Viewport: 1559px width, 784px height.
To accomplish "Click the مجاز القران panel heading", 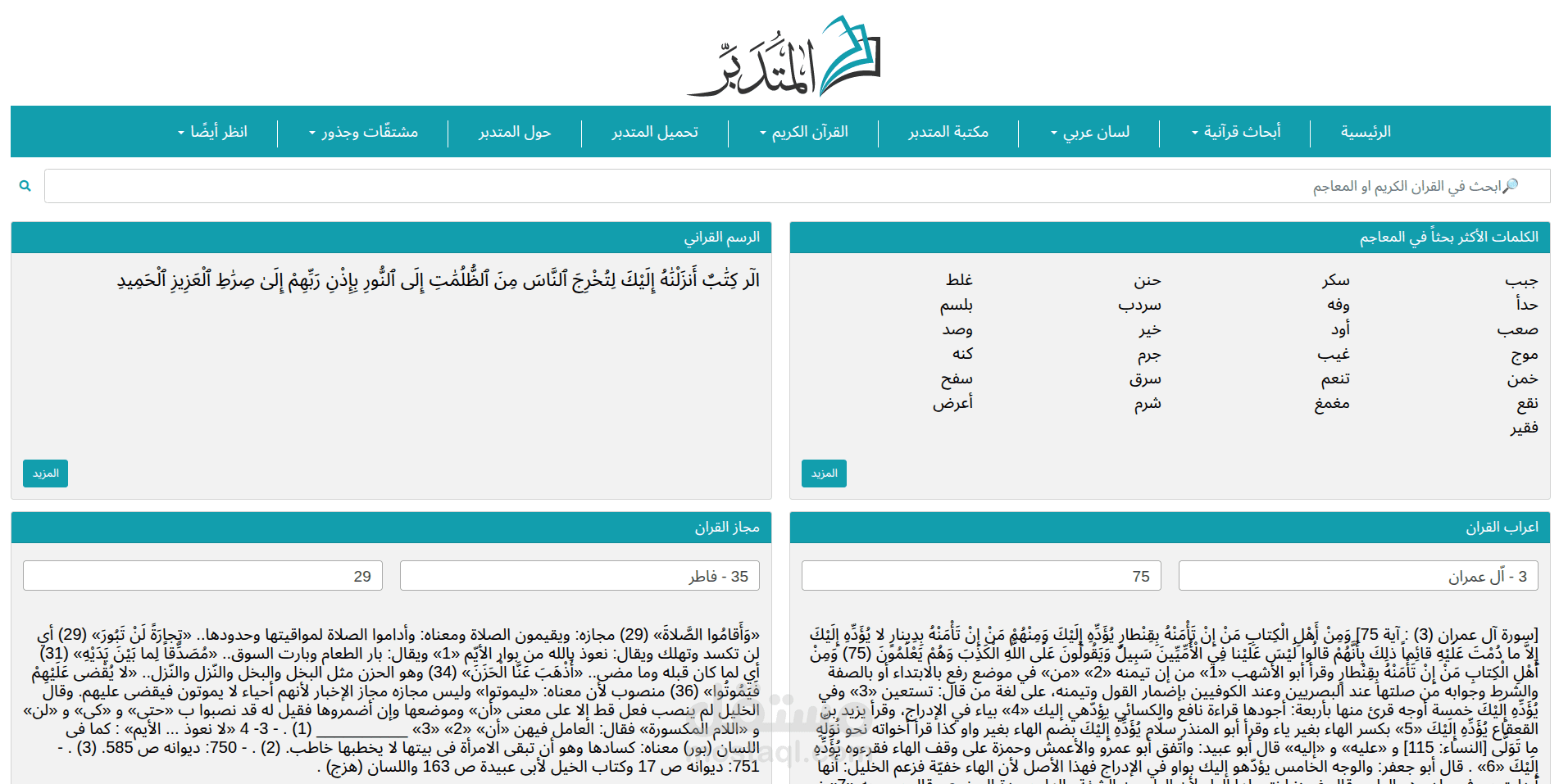I will pyautogui.click(x=727, y=528).
